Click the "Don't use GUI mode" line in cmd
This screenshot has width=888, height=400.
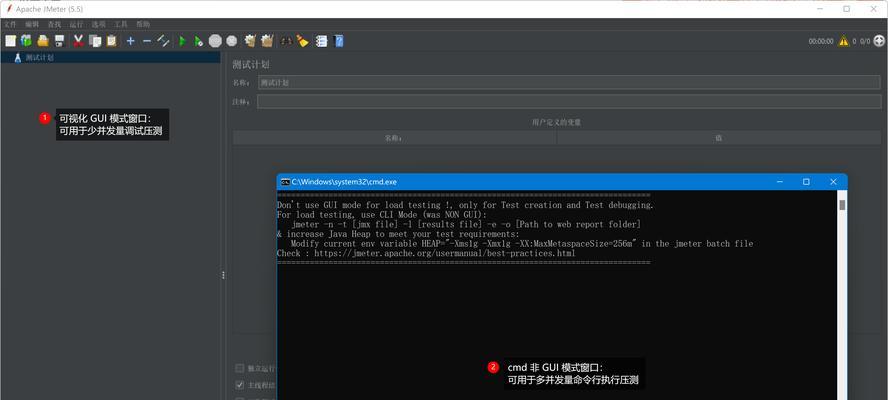click(466, 205)
